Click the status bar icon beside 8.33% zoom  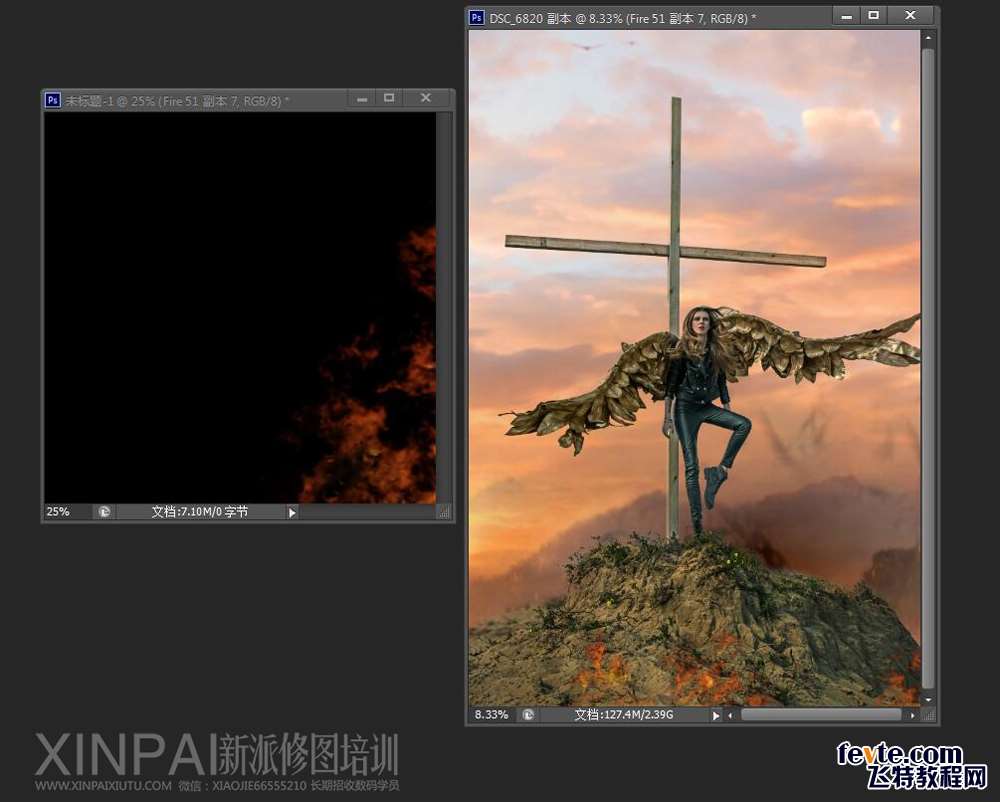[528, 715]
